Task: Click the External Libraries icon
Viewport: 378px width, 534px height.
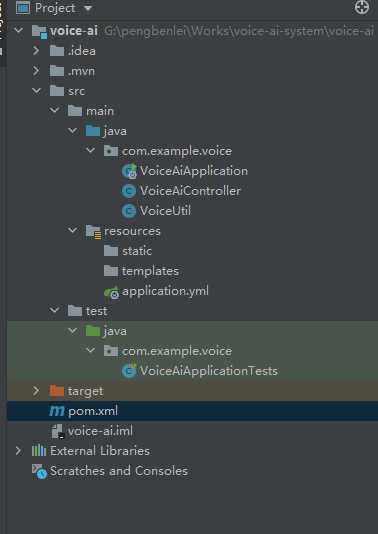Action: (x=39, y=451)
